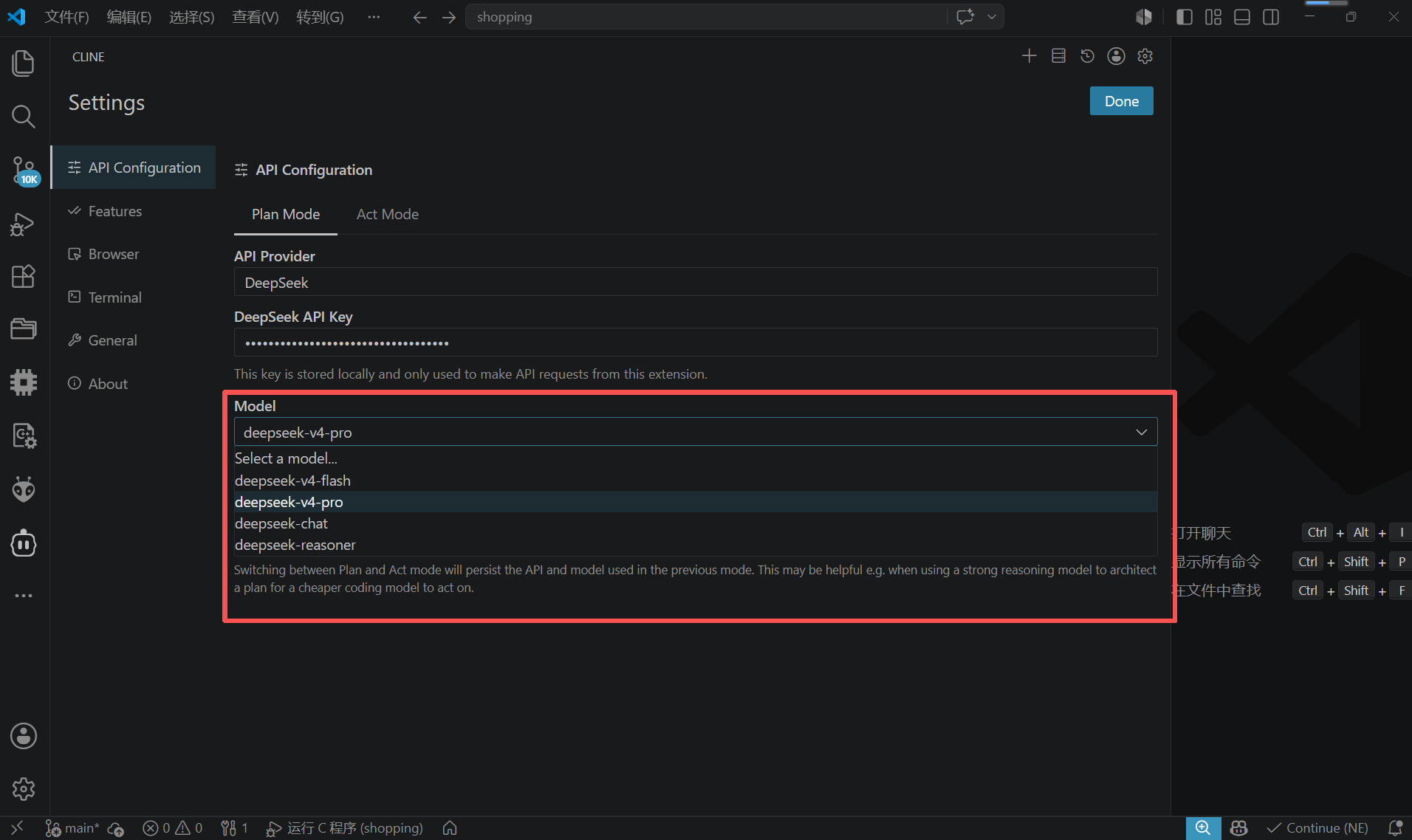The height and width of the screenshot is (840, 1412).
Task: Open the Accounts menu in activity bar
Action: point(24,736)
